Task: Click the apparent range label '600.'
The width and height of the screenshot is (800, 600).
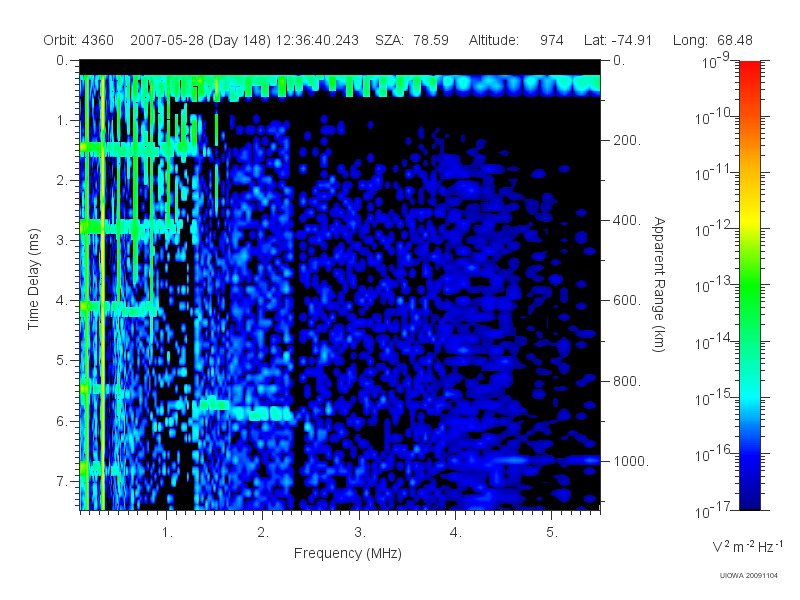Action: [627, 301]
